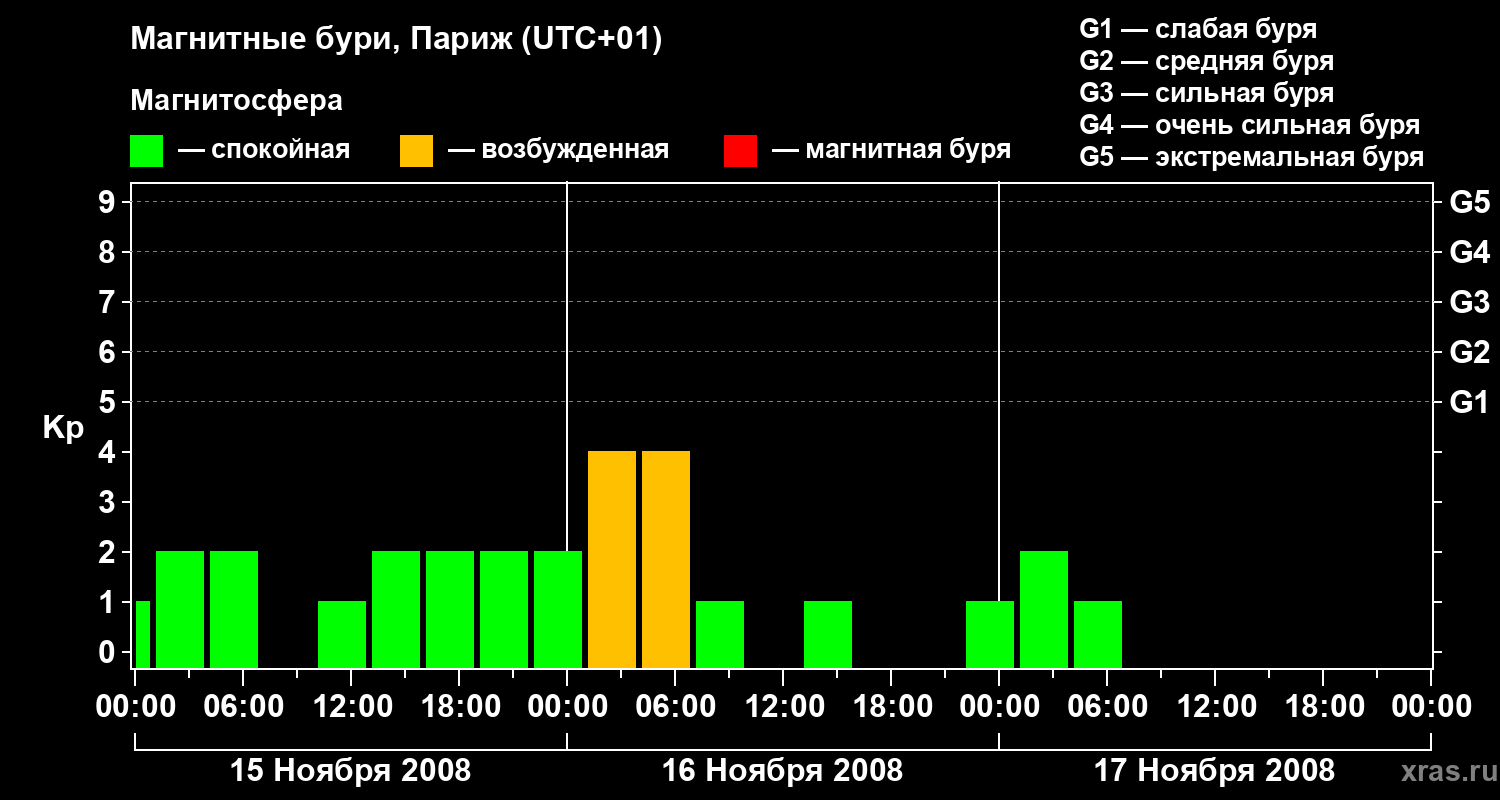
Task: Click the second orange Kp 4 bar before 06:00
Action: tap(666, 559)
